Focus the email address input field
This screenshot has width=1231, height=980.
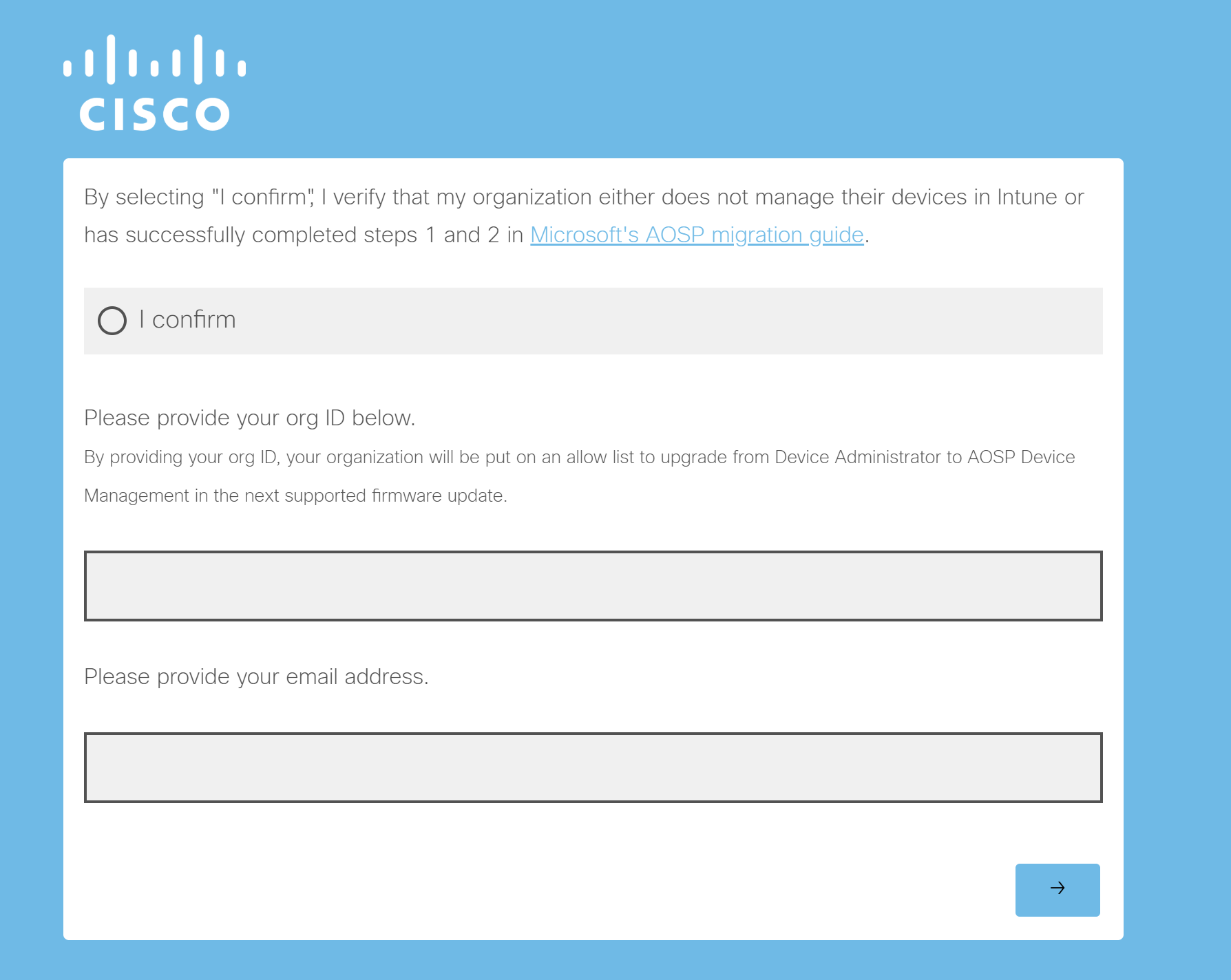pos(593,767)
